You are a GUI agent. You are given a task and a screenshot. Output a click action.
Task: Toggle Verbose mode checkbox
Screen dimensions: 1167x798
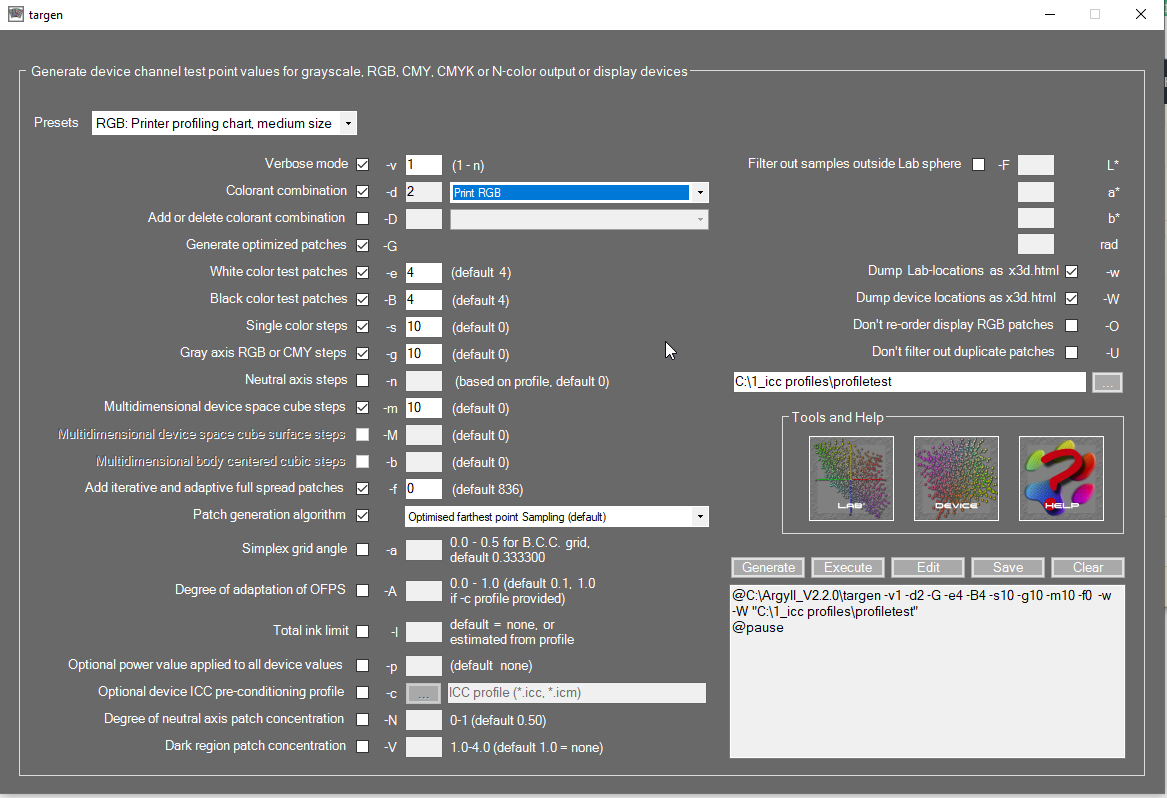click(362, 164)
